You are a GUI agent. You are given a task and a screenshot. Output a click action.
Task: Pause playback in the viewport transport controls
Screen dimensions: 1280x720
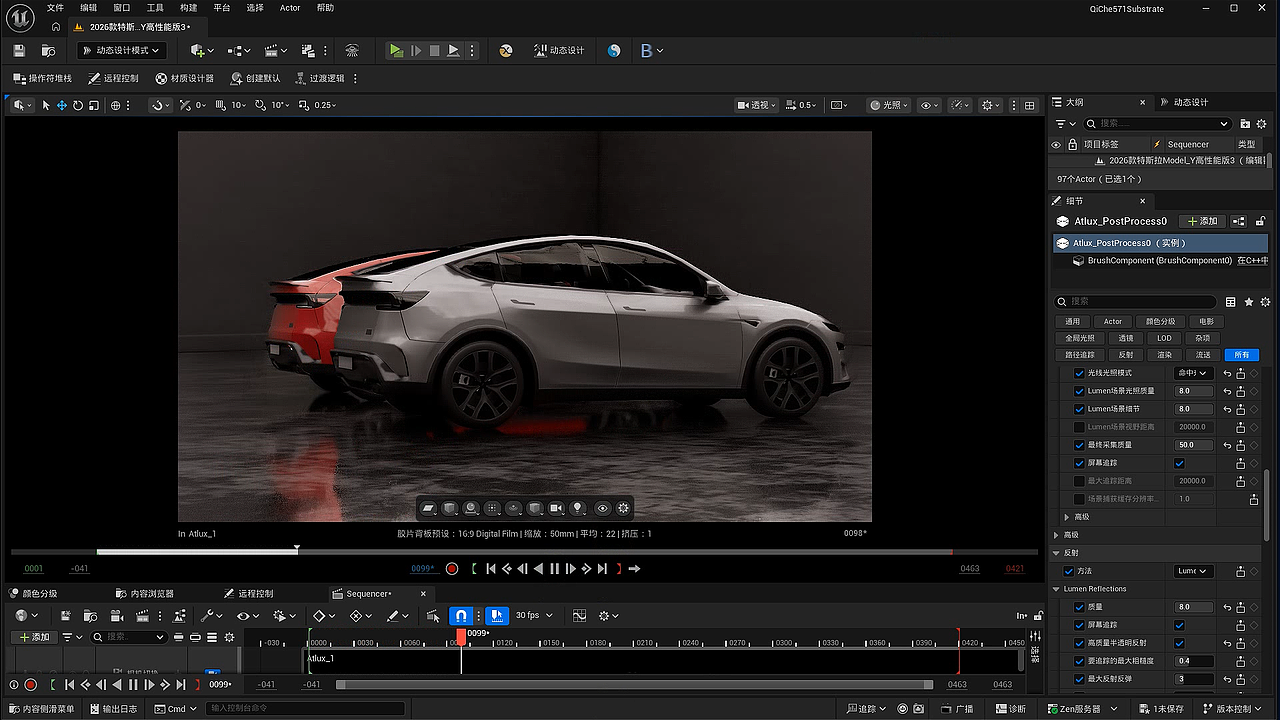555,568
